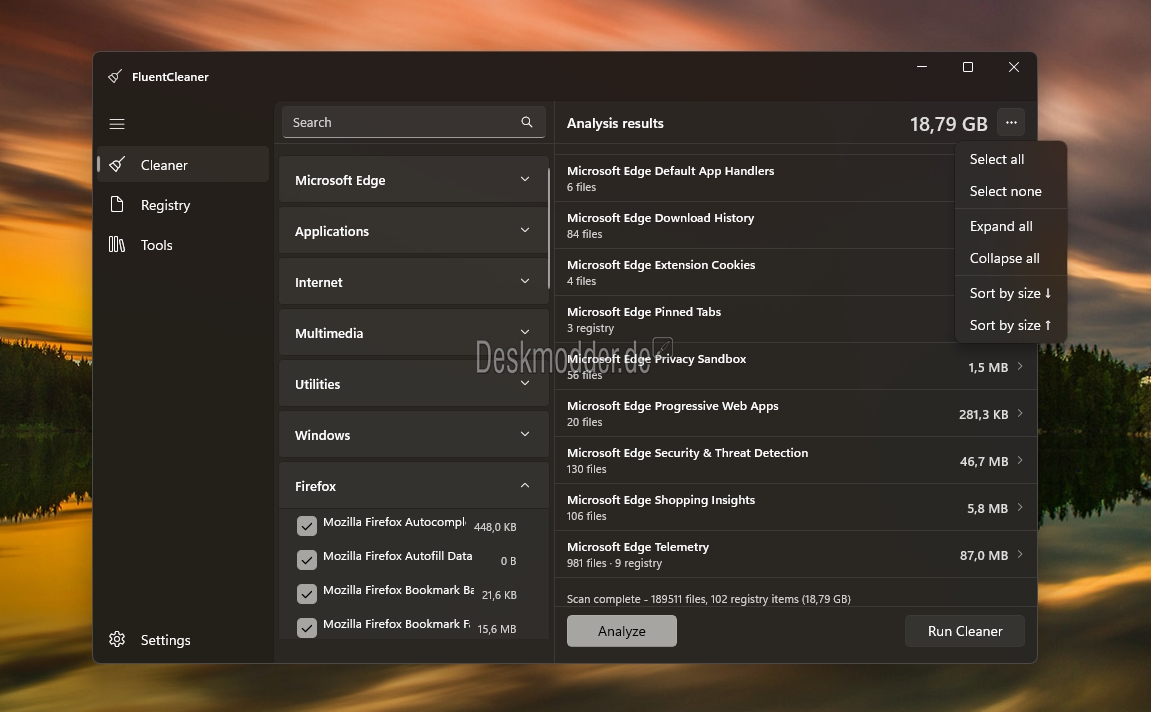Viewport: 1151px width, 712px height.
Task: Click the Cleaner broom icon in sidebar
Action: (118, 165)
